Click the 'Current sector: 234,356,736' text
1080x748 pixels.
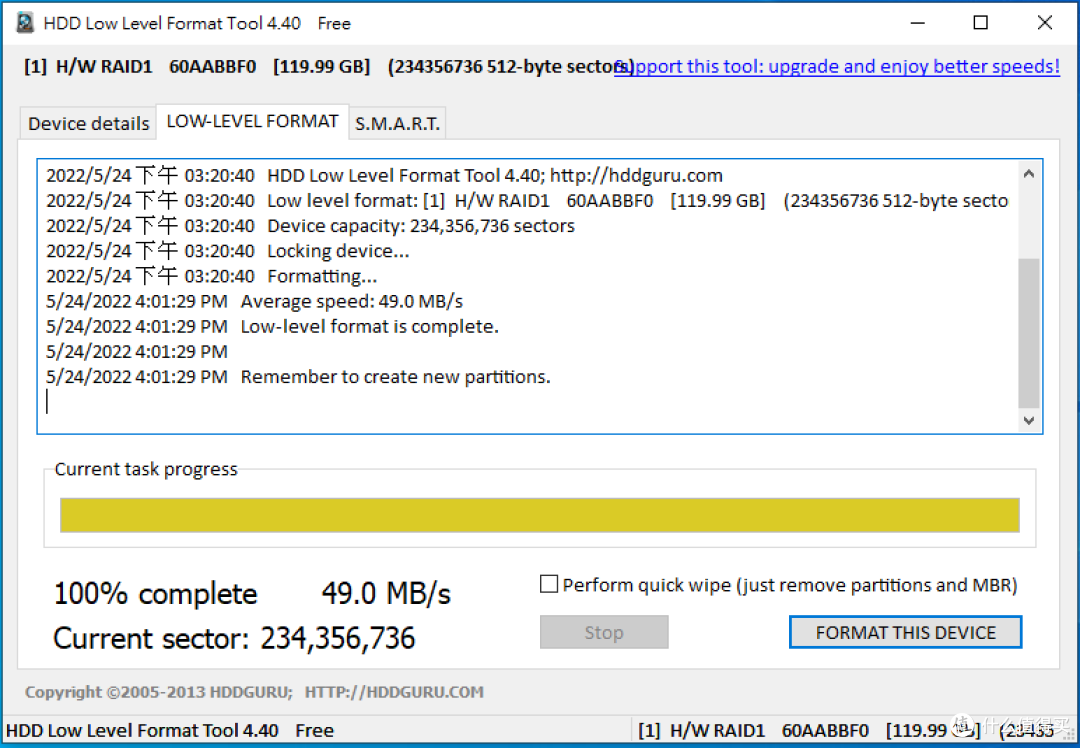[234, 638]
